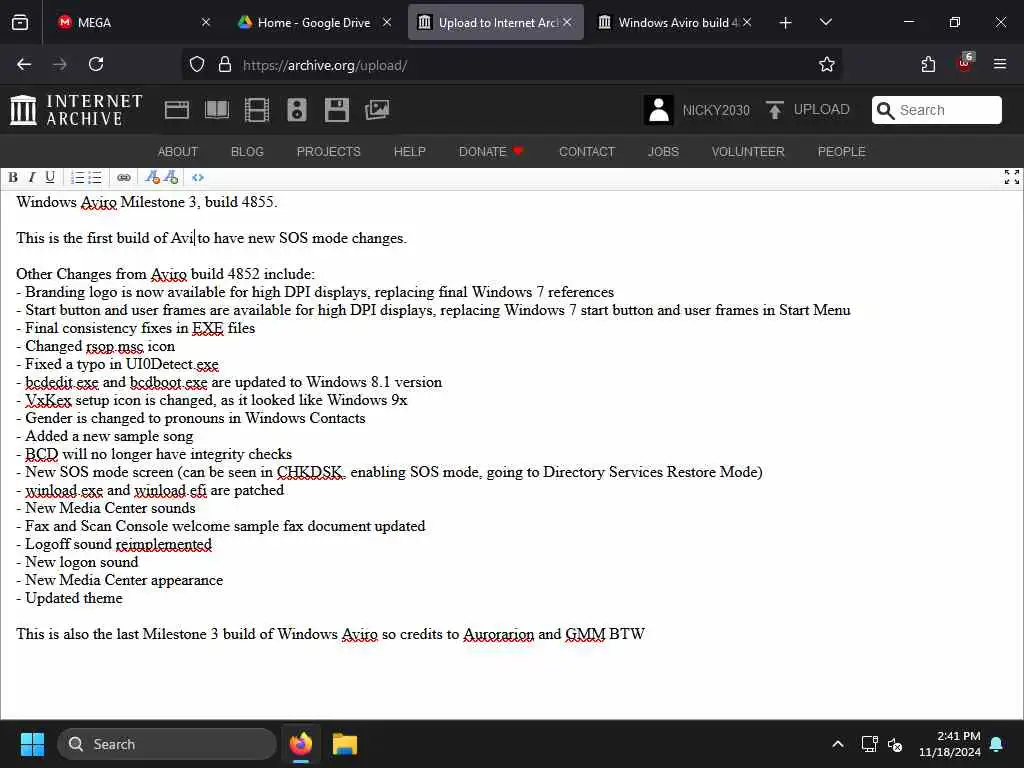Open tracking protection shield icon
Viewport: 1024px width, 768px height.
pos(197,65)
